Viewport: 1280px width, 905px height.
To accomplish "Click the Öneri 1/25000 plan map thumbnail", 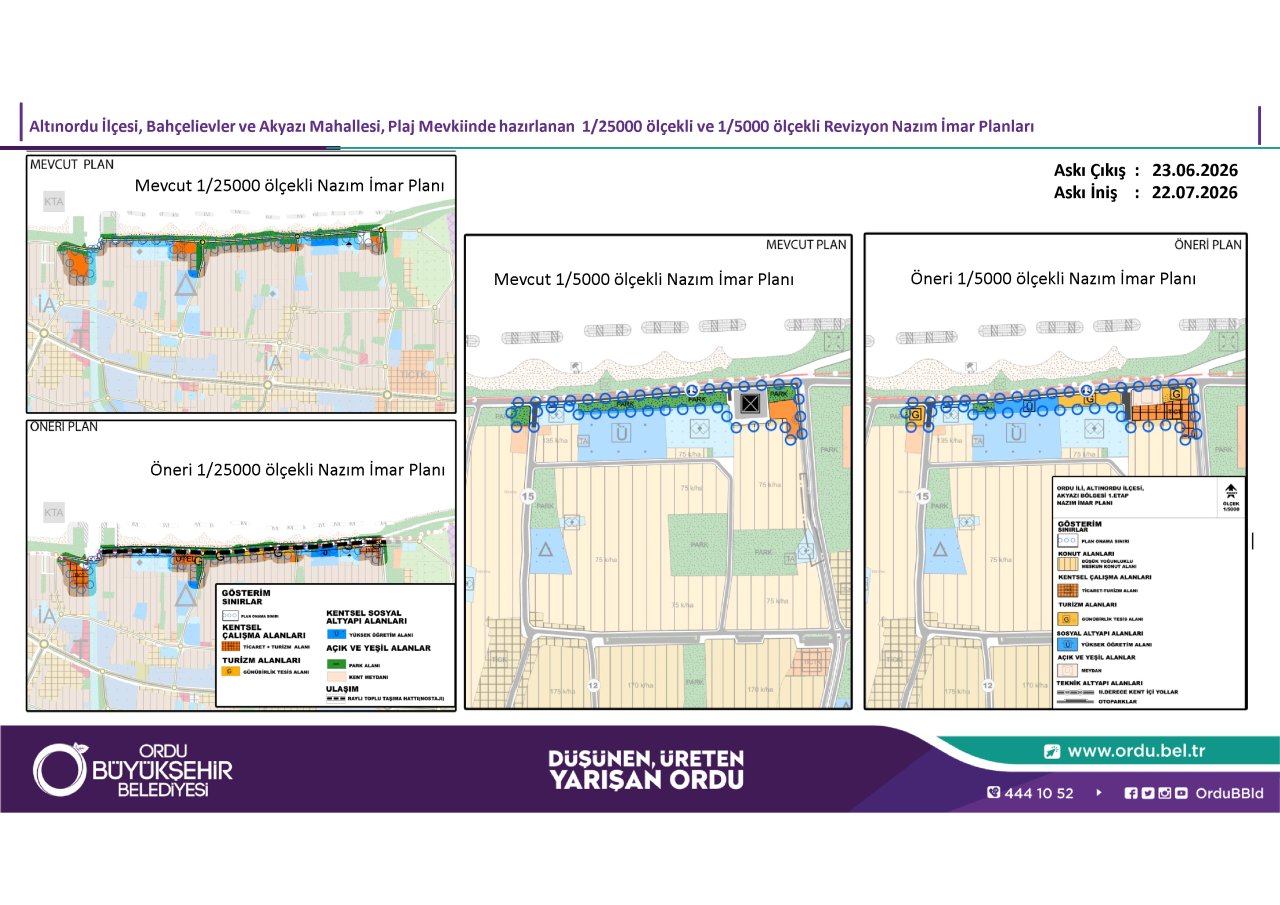I will coord(241,565).
